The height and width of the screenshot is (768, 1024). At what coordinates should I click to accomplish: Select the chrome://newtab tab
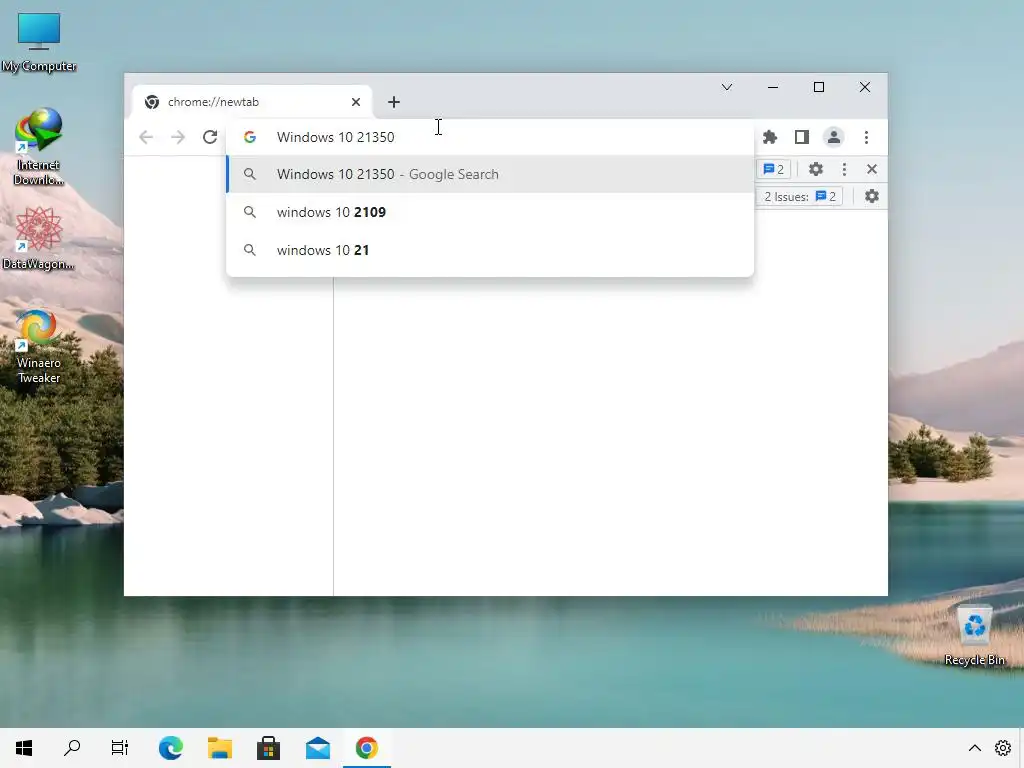pyautogui.click(x=252, y=102)
